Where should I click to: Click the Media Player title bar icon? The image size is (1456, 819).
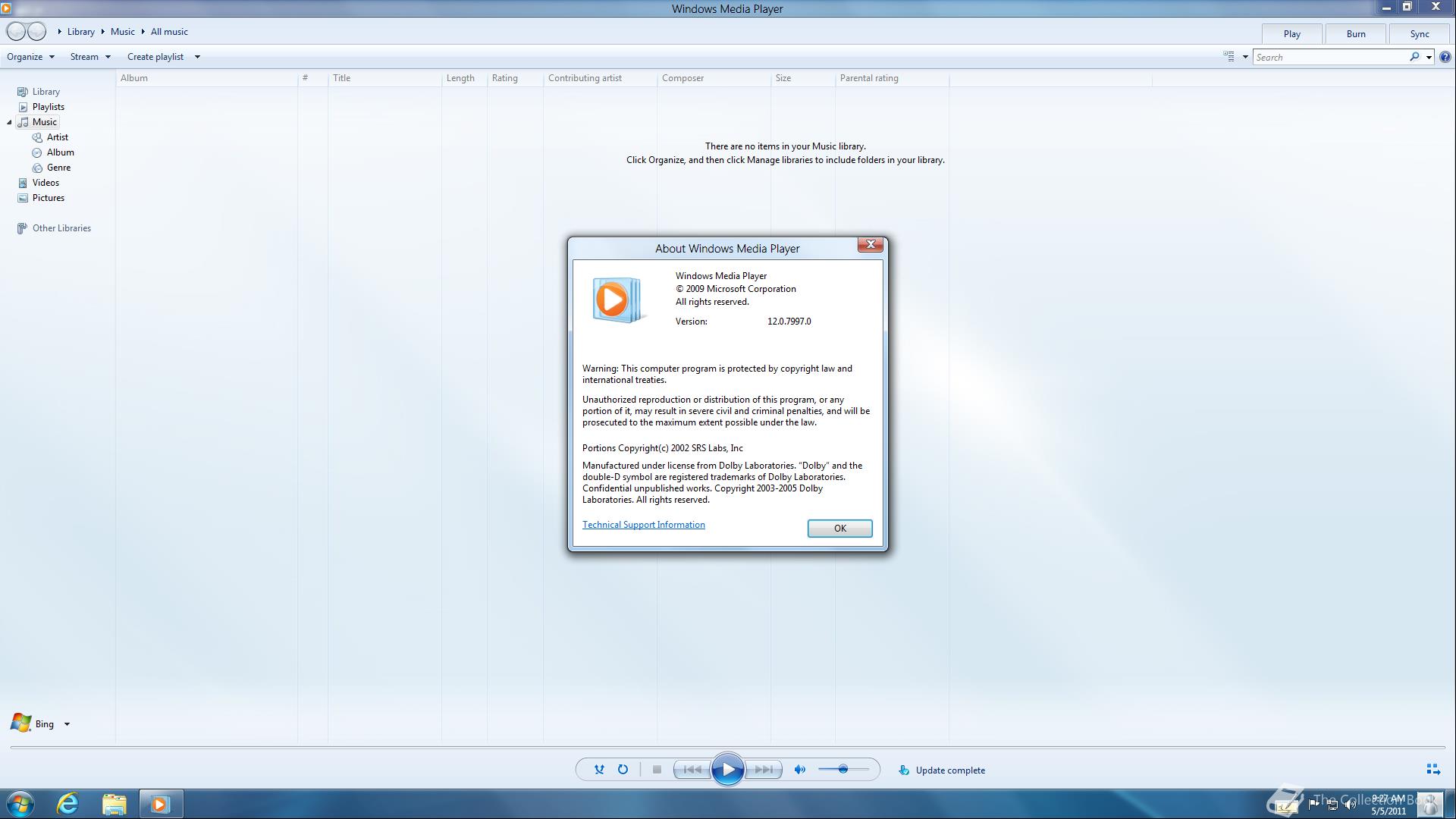click(x=5, y=8)
